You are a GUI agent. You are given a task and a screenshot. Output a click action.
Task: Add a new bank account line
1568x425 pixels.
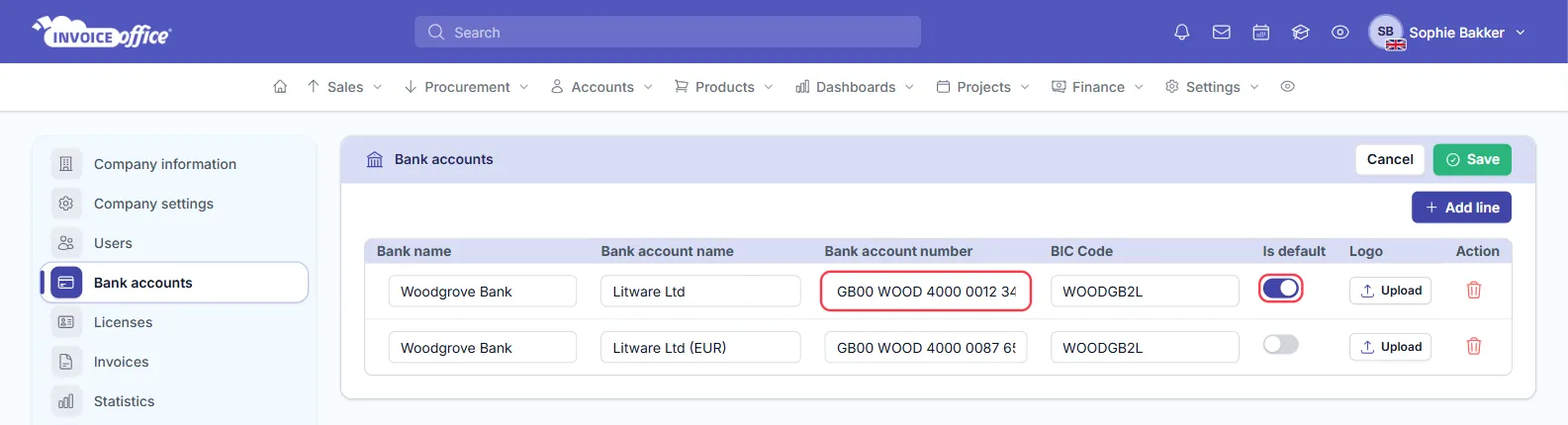click(1461, 208)
